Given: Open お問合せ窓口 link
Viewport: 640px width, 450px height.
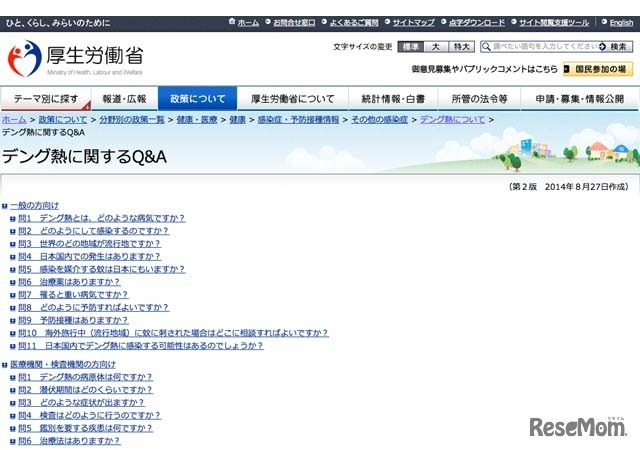Looking at the screenshot, I should (x=294, y=23).
